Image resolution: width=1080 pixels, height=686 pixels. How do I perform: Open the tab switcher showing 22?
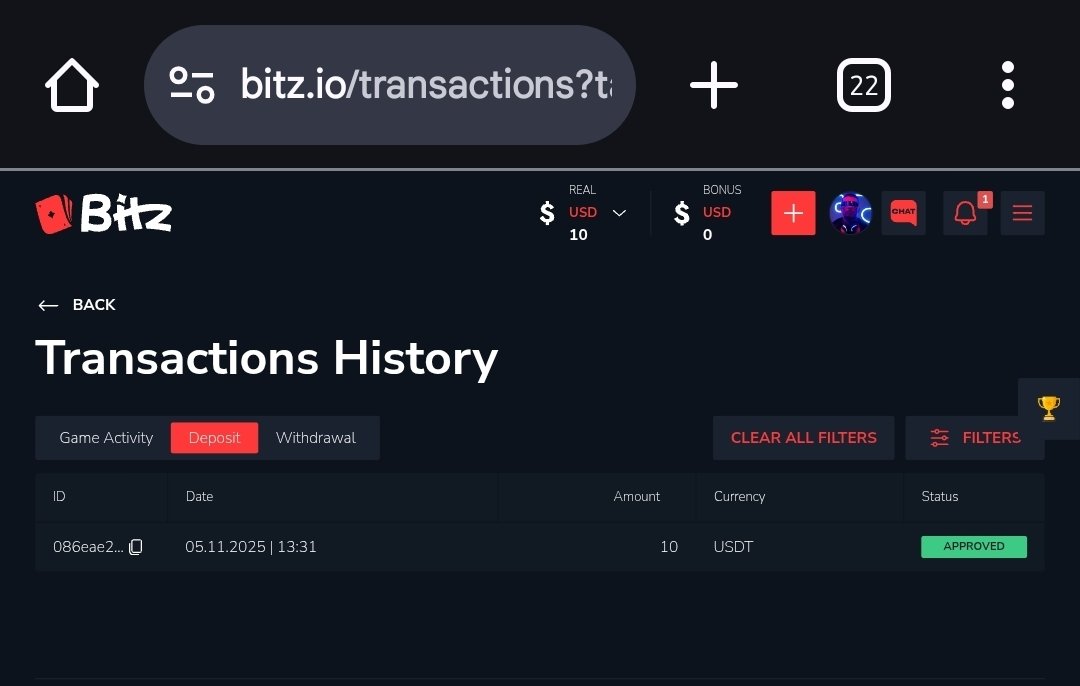click(x=863, y=85)
